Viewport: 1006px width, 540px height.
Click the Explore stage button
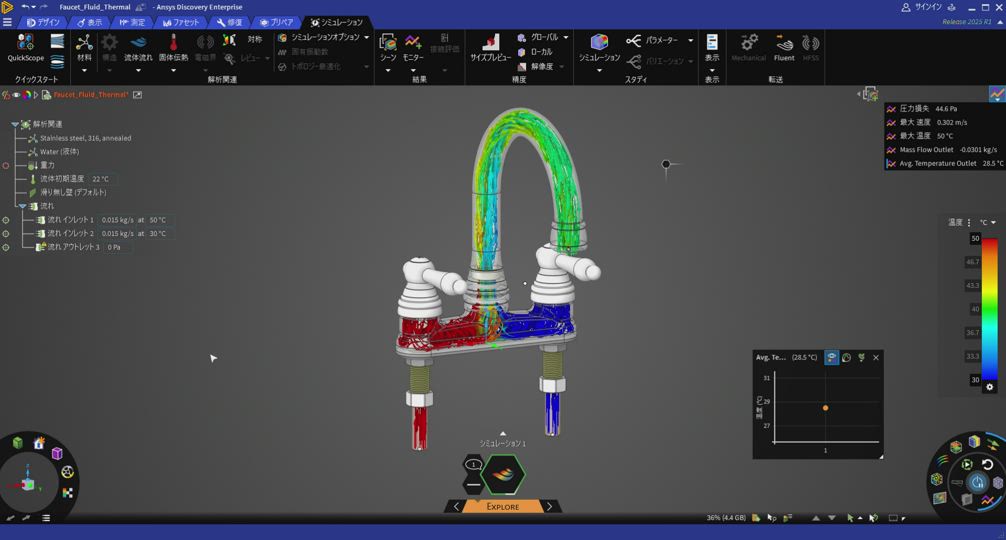point(502,507)
